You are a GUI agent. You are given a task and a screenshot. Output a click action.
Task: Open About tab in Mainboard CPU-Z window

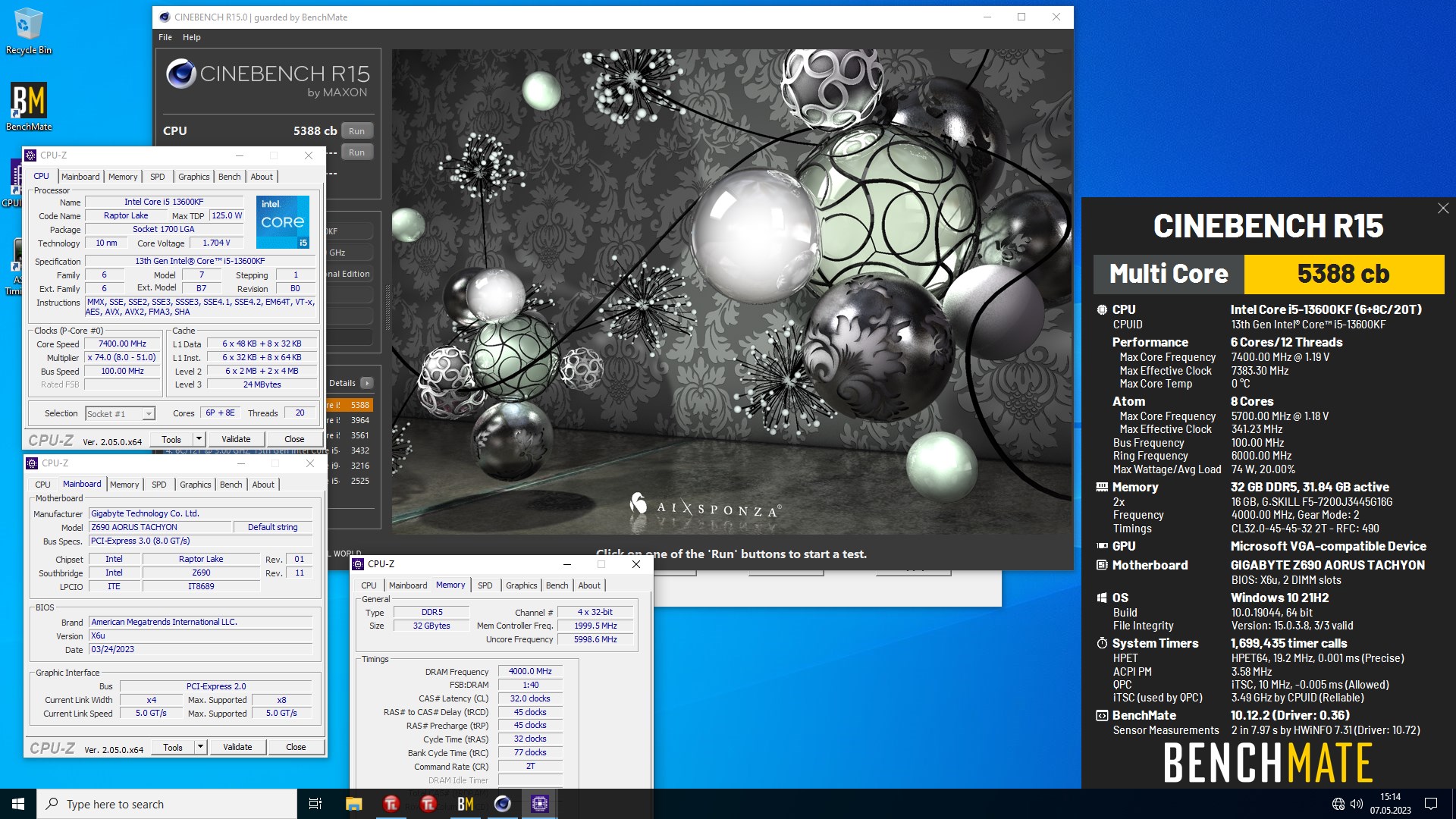point(263,485)
